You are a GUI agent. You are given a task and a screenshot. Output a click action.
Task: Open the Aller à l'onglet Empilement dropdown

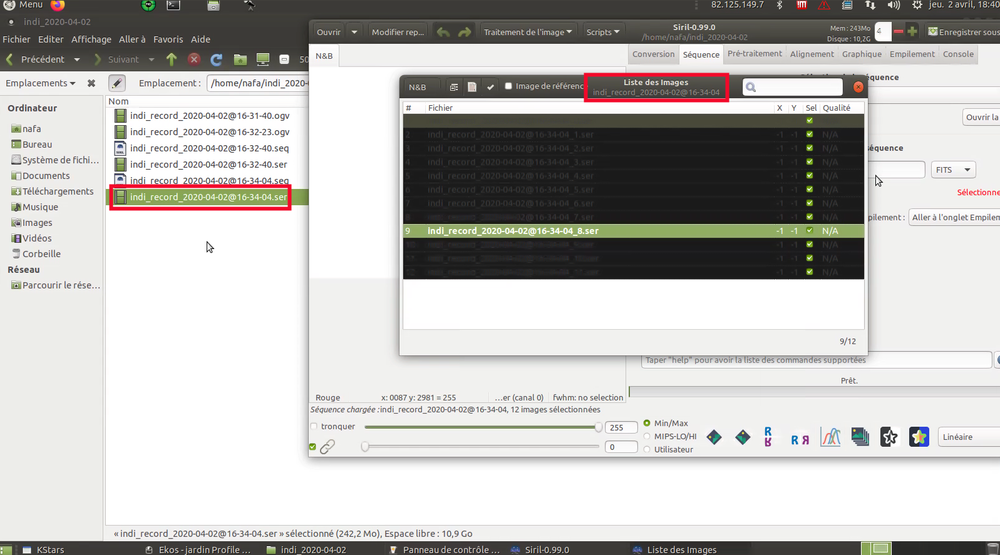pos(954,218)
